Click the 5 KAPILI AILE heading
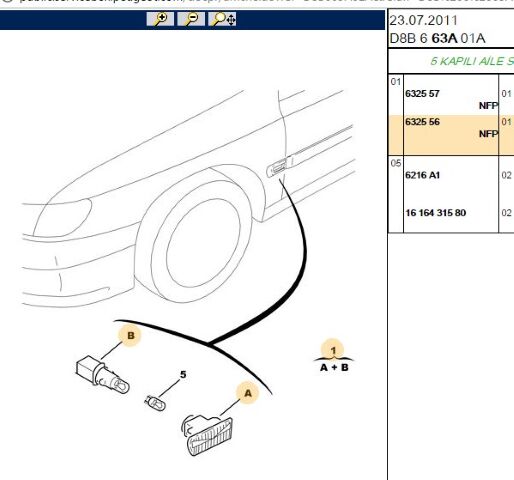The height and width of the screenshot is (480, 514). (x=472, y=61)
